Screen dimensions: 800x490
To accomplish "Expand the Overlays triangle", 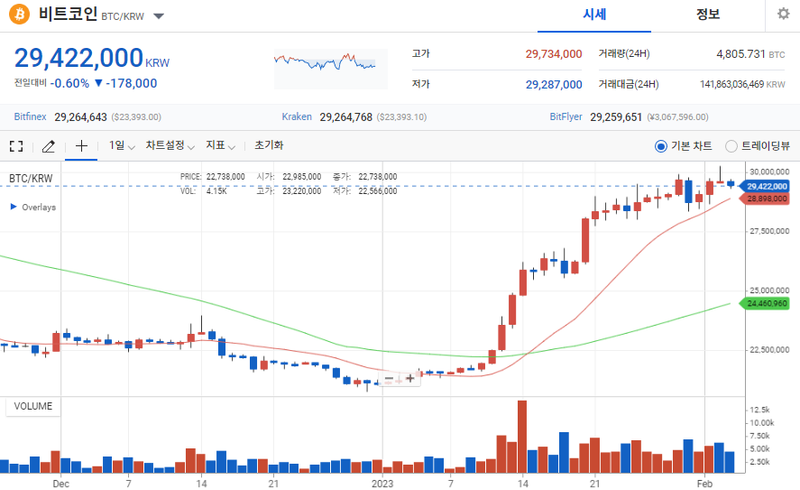I will pos(14,207).
